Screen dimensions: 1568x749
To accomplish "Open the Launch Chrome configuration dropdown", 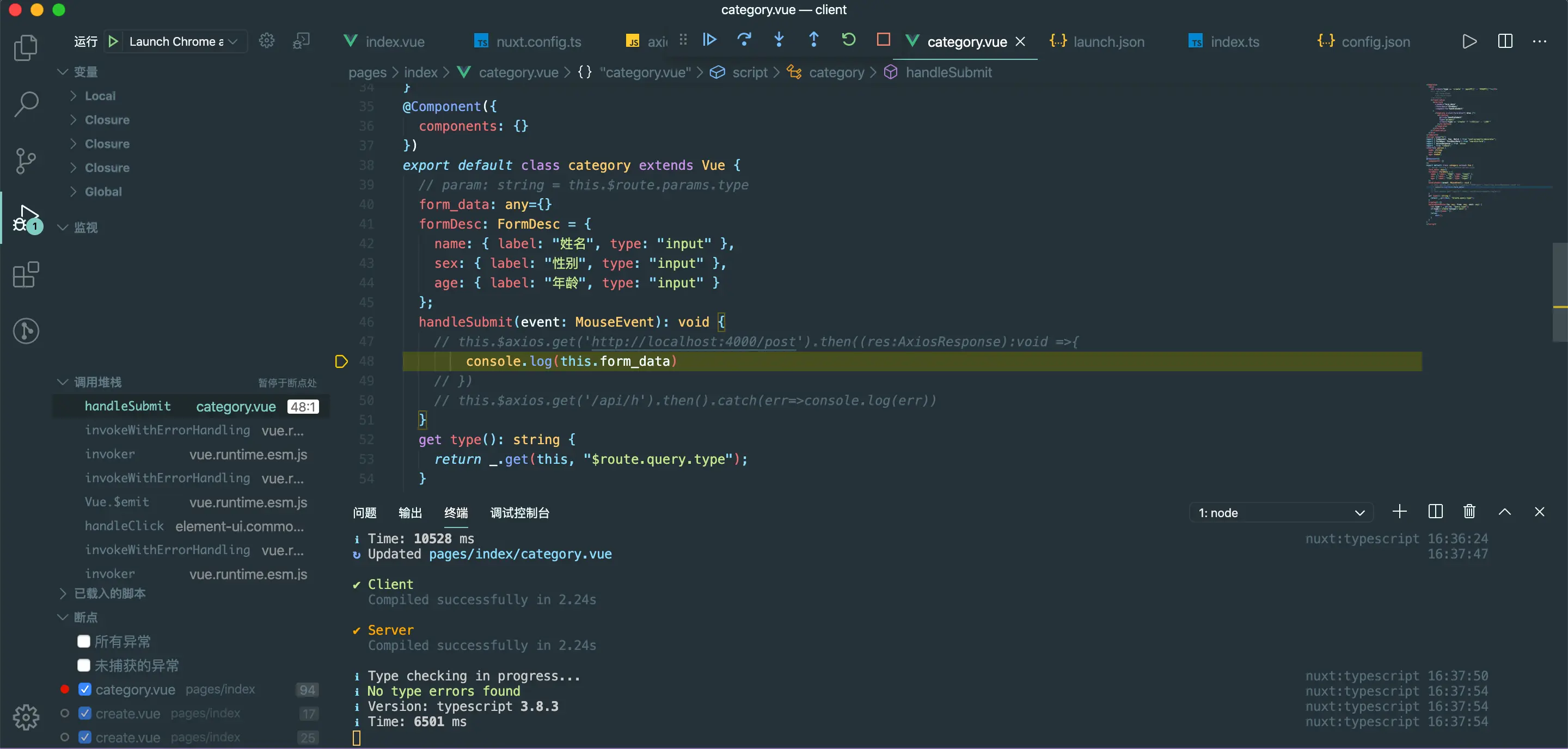I will 182,41.
